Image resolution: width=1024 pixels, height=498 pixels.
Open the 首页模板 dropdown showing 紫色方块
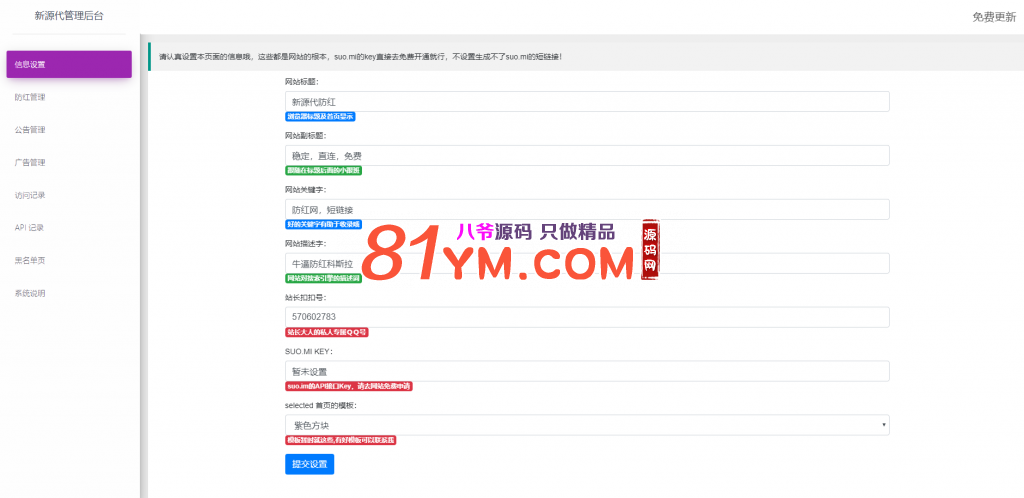pyautogui.click(x=587, y=425)
